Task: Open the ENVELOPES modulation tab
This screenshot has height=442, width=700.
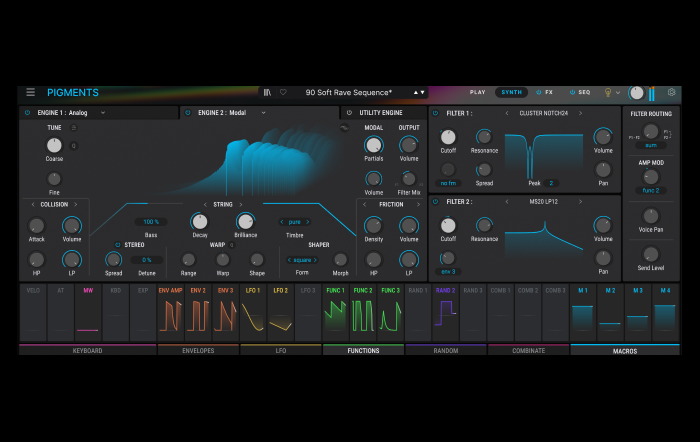Action: (x=198, y=350)
